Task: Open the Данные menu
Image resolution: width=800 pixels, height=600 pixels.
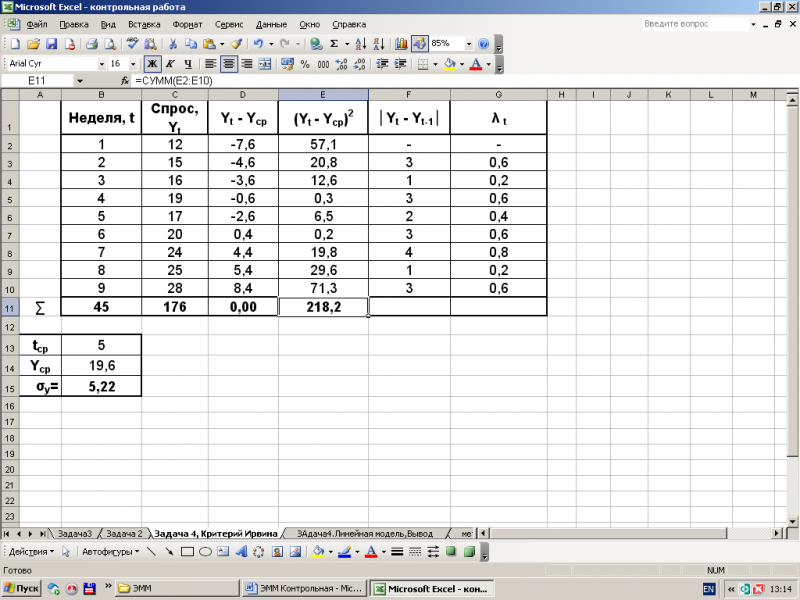Action: (271, 24)
